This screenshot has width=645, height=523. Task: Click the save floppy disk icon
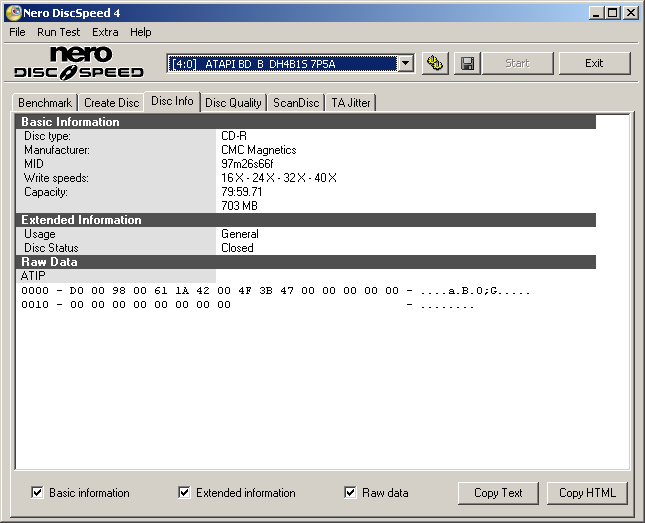point(467,63)
